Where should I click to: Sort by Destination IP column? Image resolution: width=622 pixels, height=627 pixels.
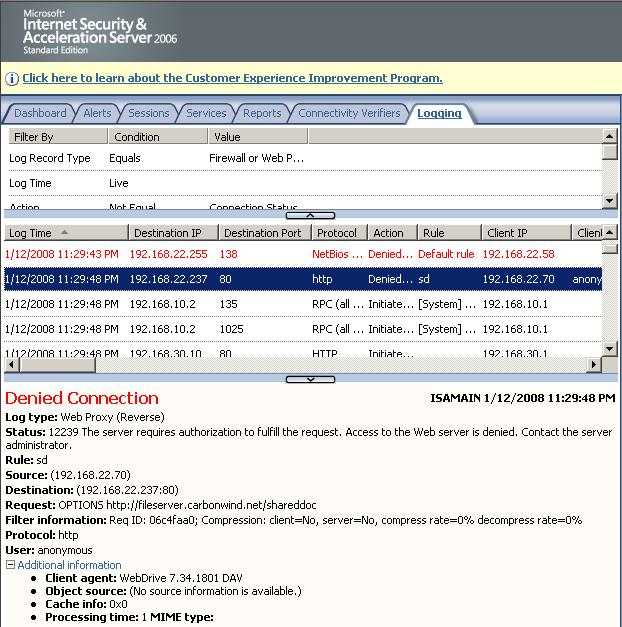173,233
